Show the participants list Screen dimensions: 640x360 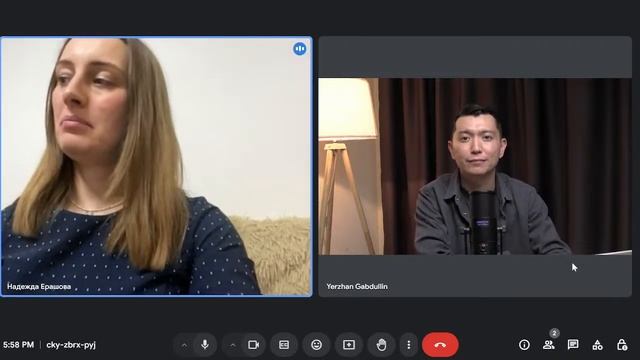coord(549,345)
